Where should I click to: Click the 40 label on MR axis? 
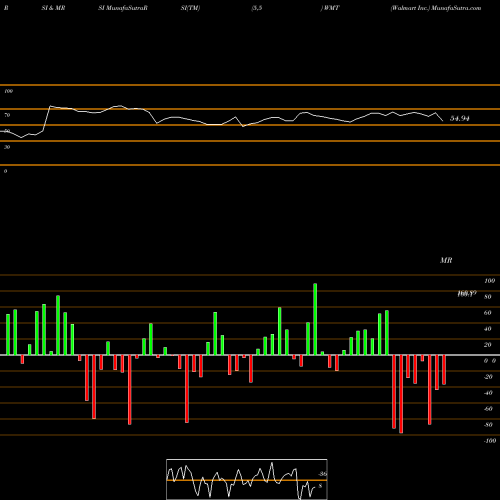click(x=488, y=329)
